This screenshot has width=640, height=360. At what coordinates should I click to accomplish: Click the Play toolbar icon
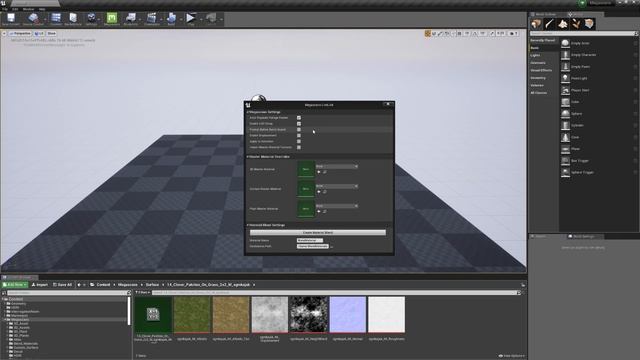[x=190, y=18]
